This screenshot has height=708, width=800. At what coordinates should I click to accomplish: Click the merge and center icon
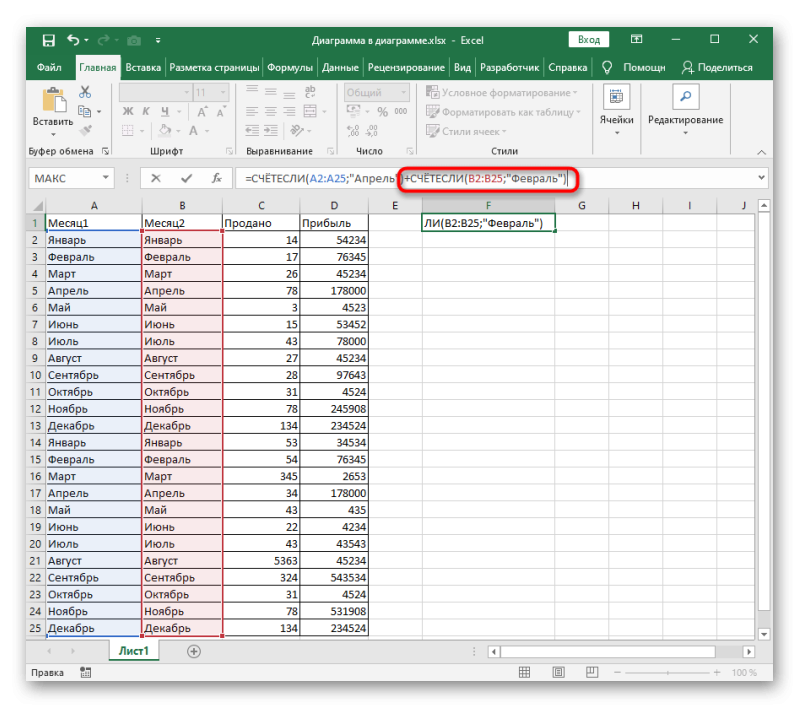coord(310,111)
